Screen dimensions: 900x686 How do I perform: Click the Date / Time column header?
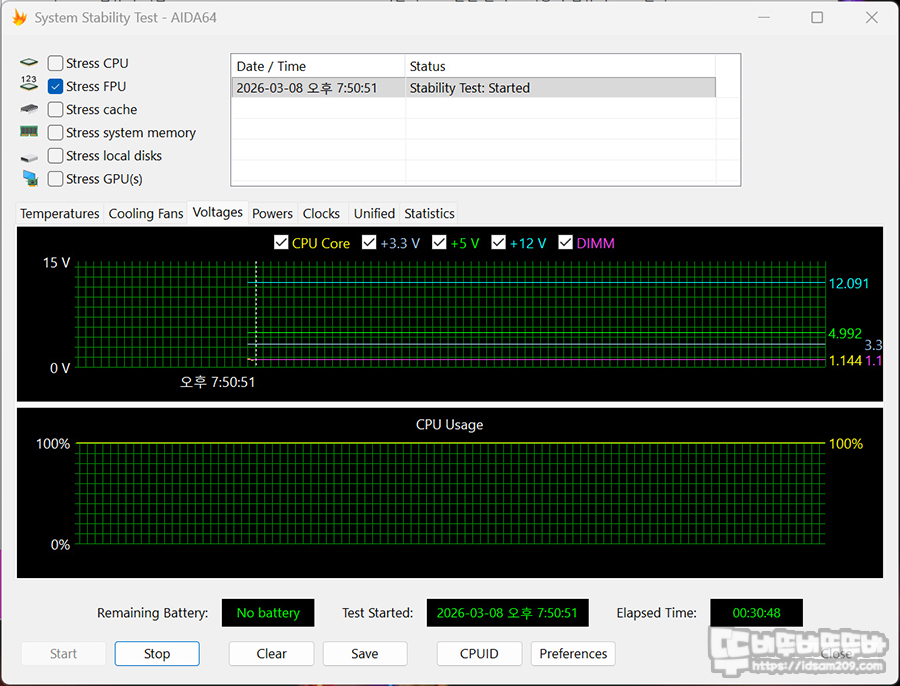click(x=318, y=66)
